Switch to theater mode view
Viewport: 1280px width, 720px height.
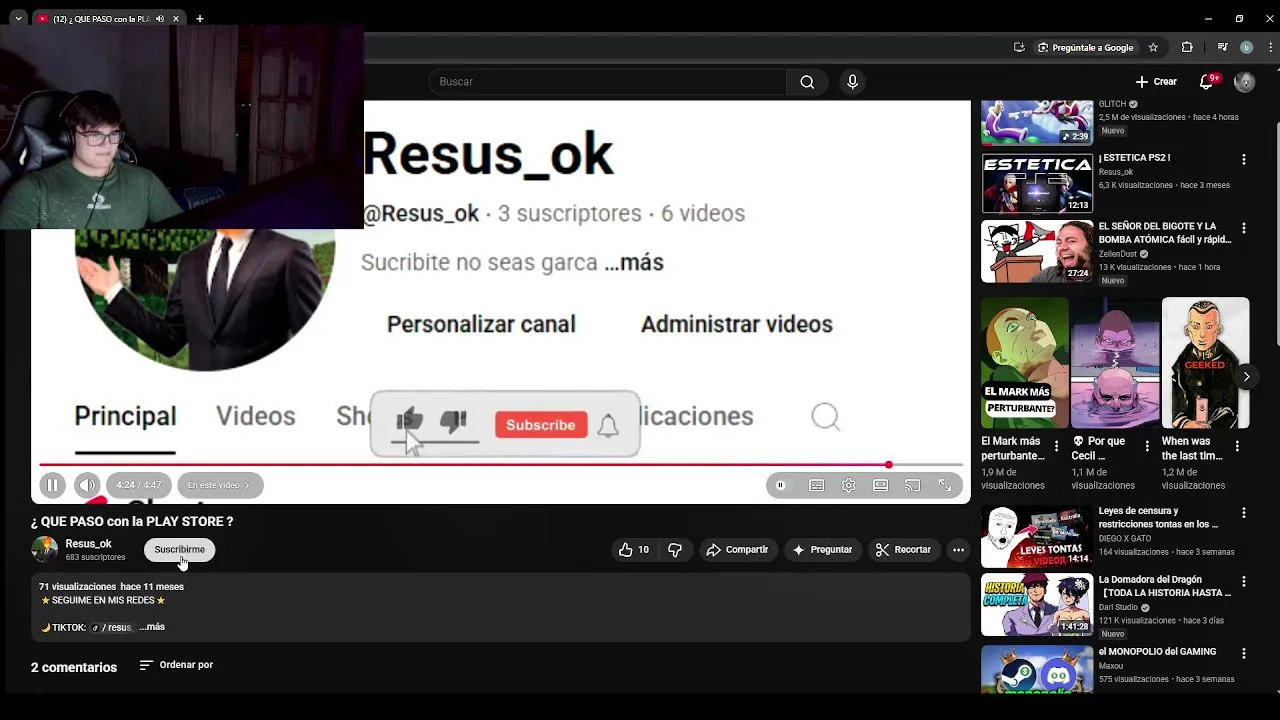point(880,485)
